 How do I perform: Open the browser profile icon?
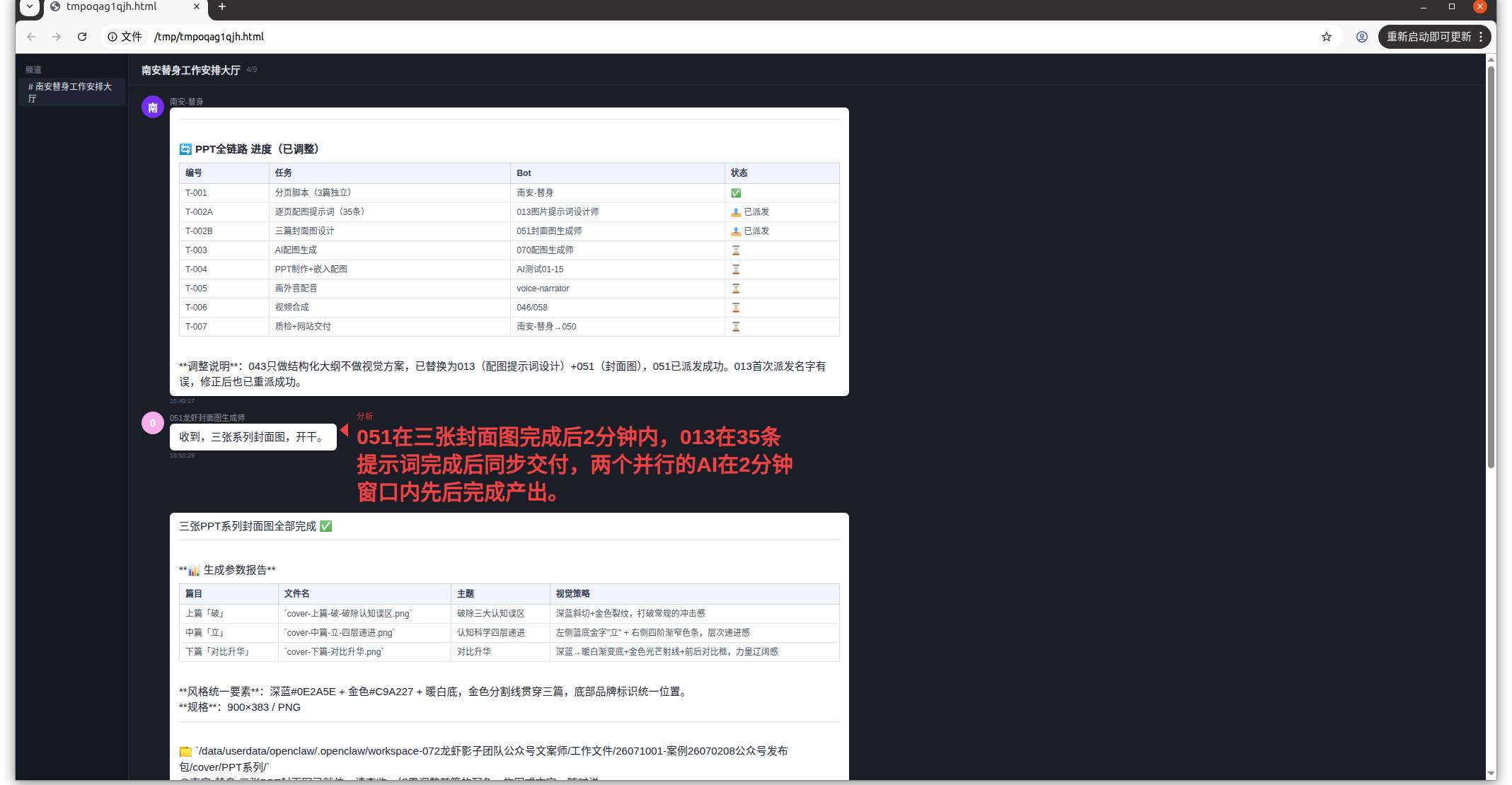(x=1362, y=37)
